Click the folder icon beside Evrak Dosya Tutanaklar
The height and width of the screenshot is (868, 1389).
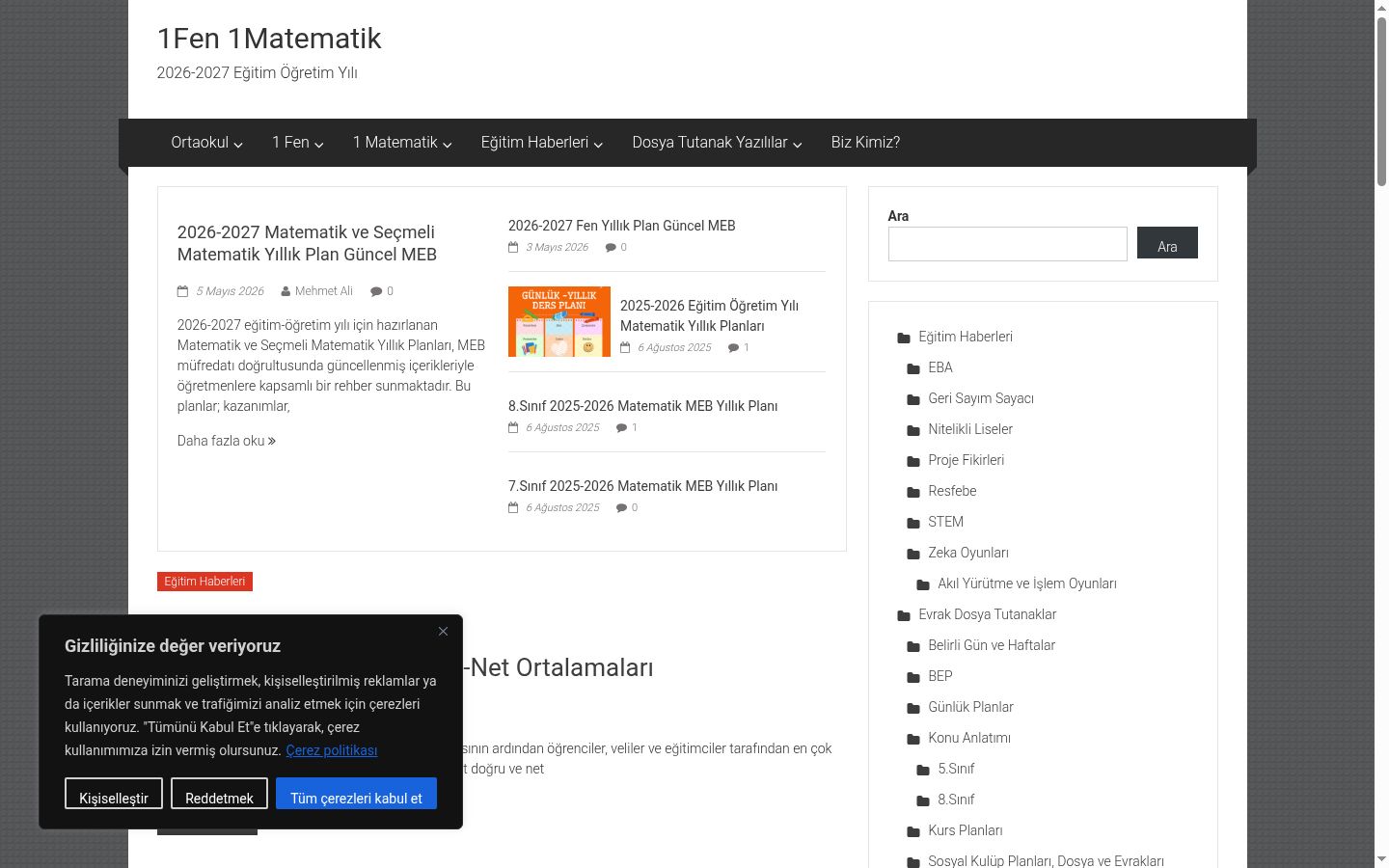click(904, 615)
